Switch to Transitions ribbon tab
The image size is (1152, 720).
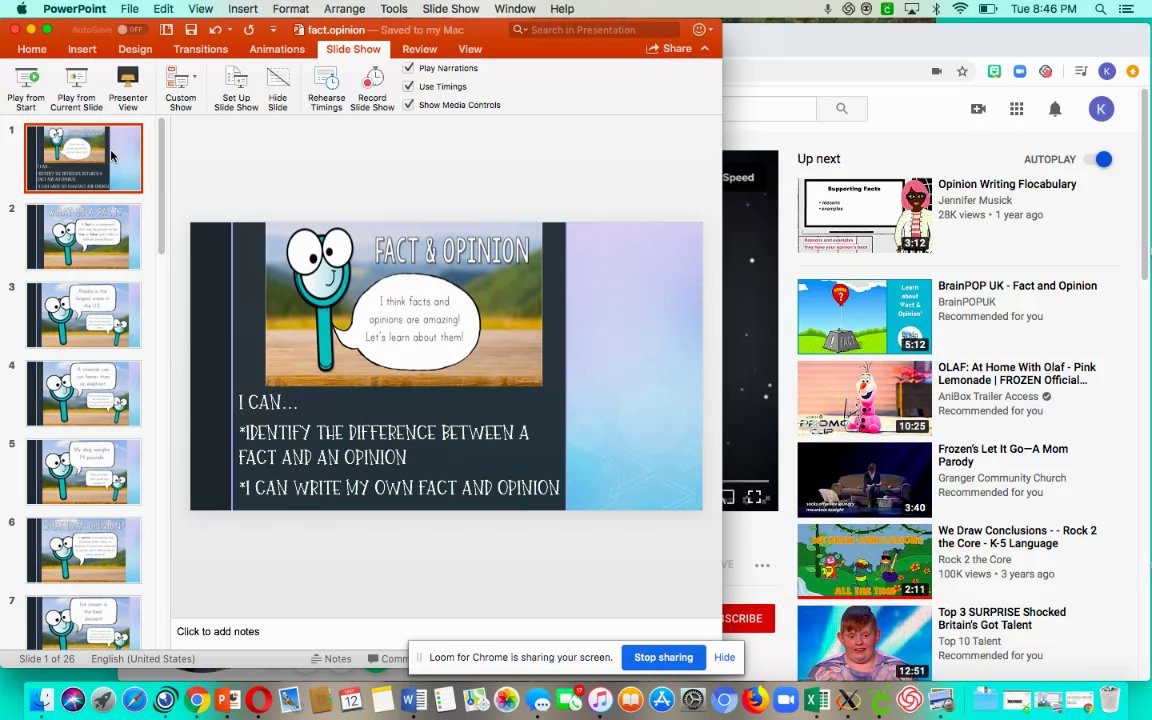pos(201,48)
